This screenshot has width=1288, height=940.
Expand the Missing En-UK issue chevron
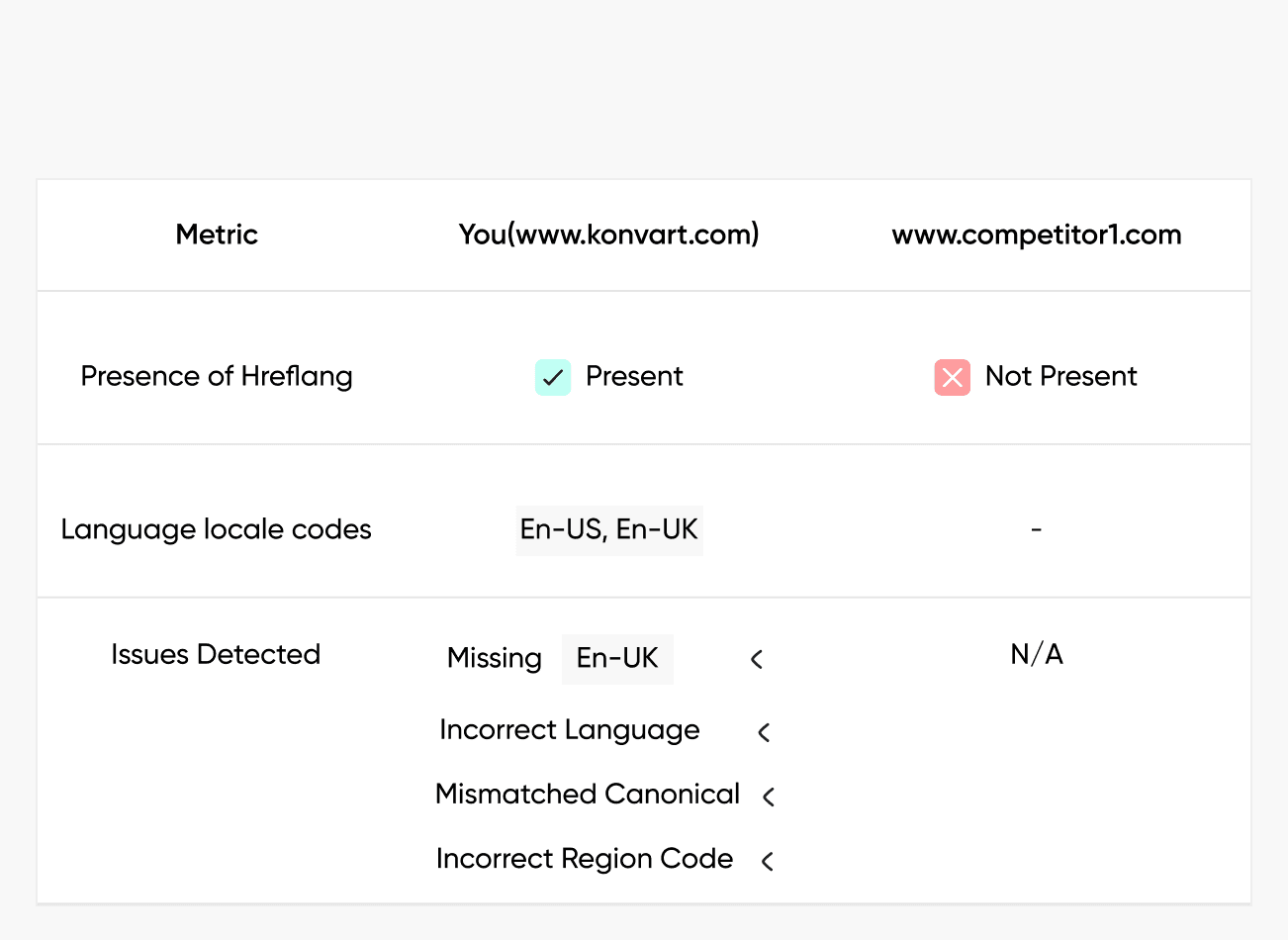coord(757,659)
